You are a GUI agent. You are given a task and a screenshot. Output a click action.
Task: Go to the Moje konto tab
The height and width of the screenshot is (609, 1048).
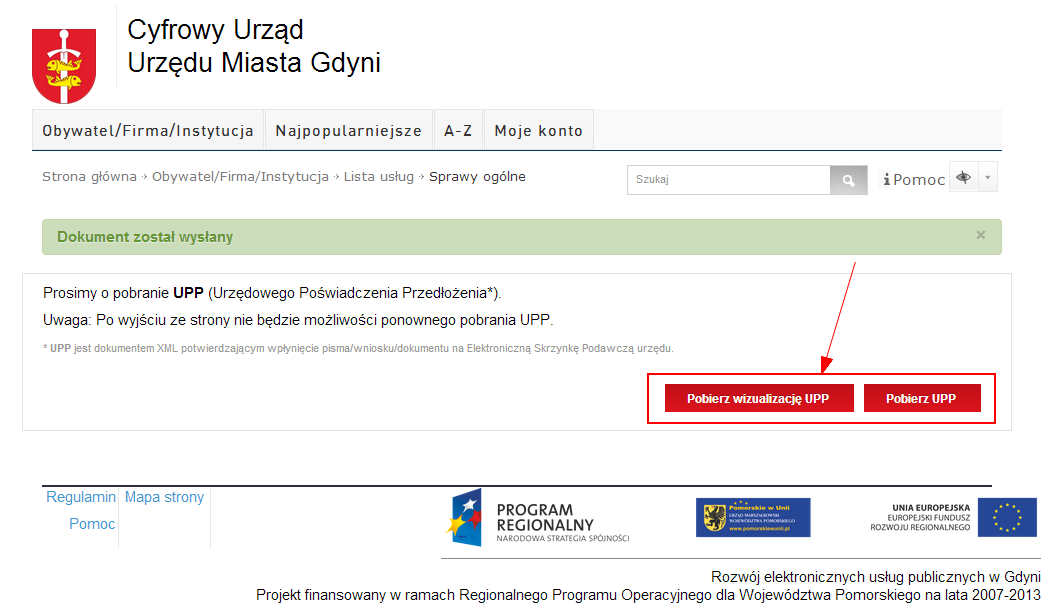click(x=538, y=131)
